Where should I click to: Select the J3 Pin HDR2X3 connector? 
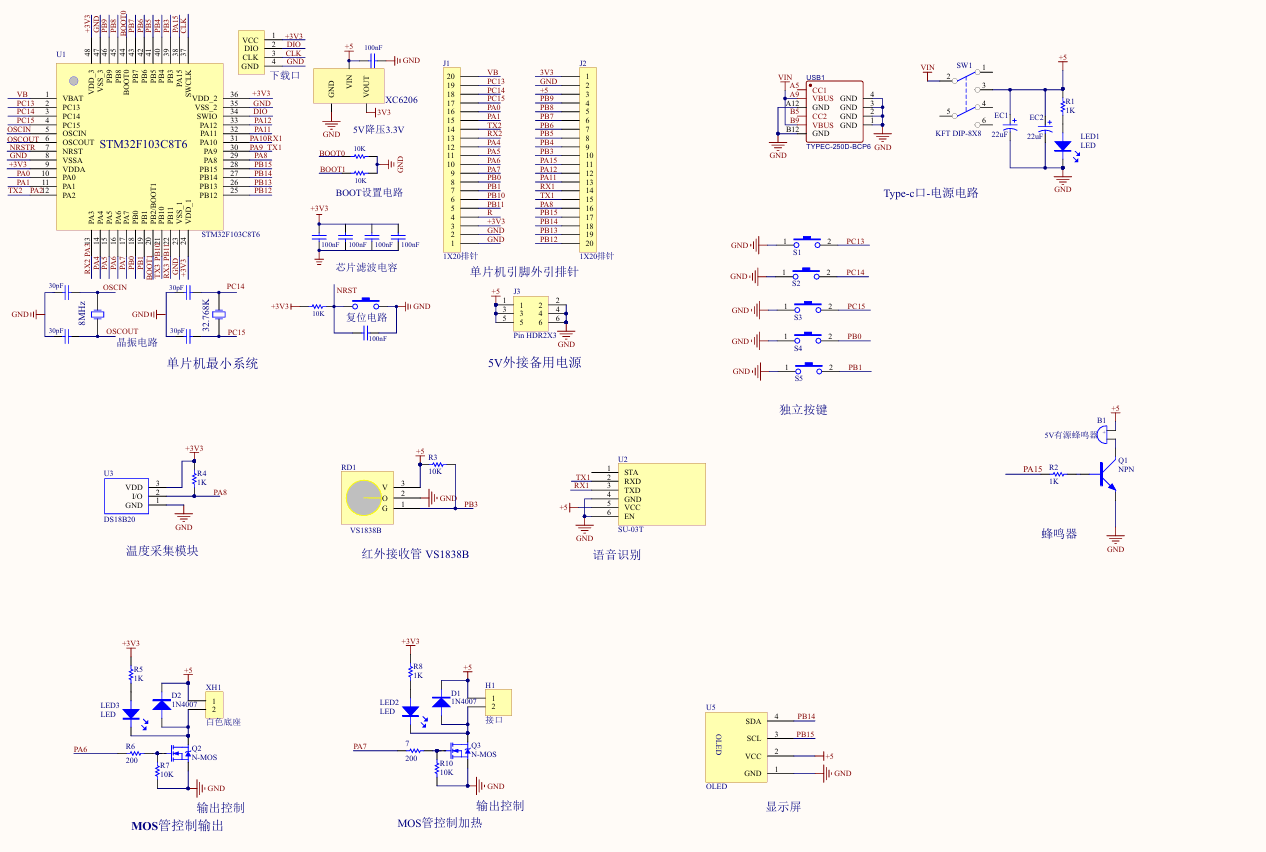click(x=529, y=312)
